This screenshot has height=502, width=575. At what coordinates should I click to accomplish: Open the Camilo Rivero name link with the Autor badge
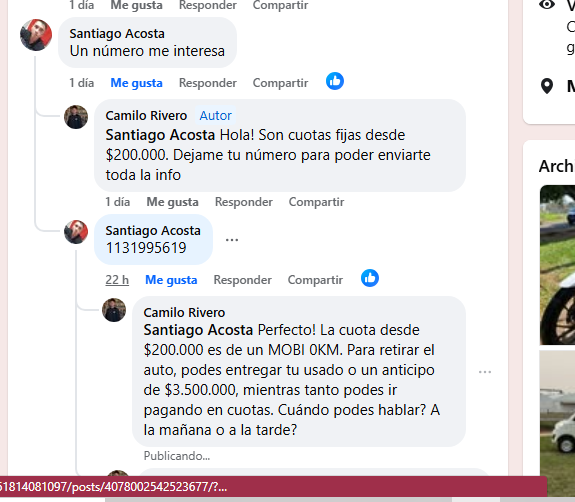pos(146,116)
